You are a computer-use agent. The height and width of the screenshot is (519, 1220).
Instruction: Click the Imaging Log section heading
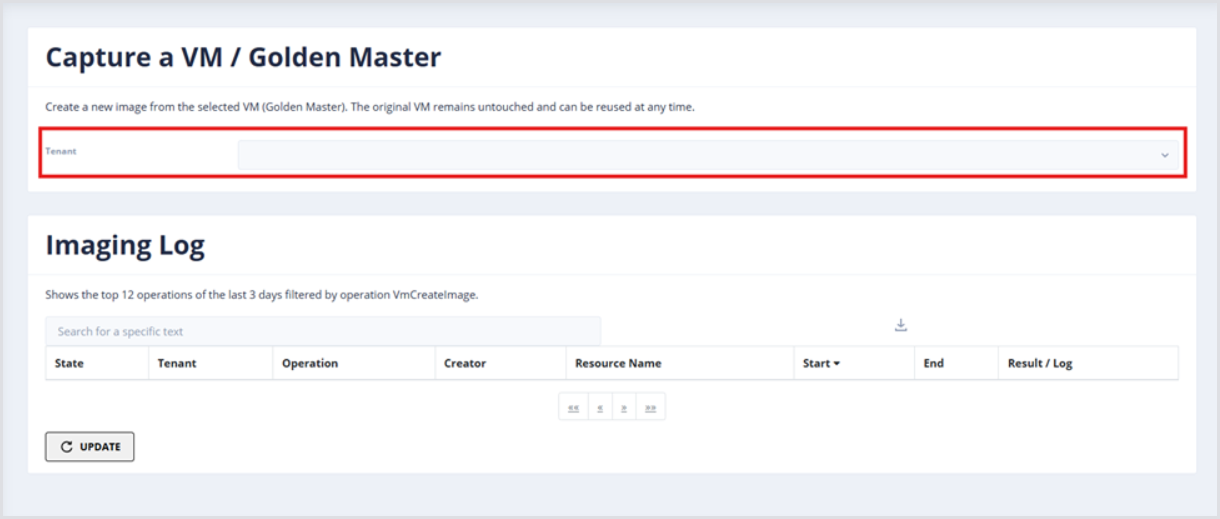pos(125,245)
